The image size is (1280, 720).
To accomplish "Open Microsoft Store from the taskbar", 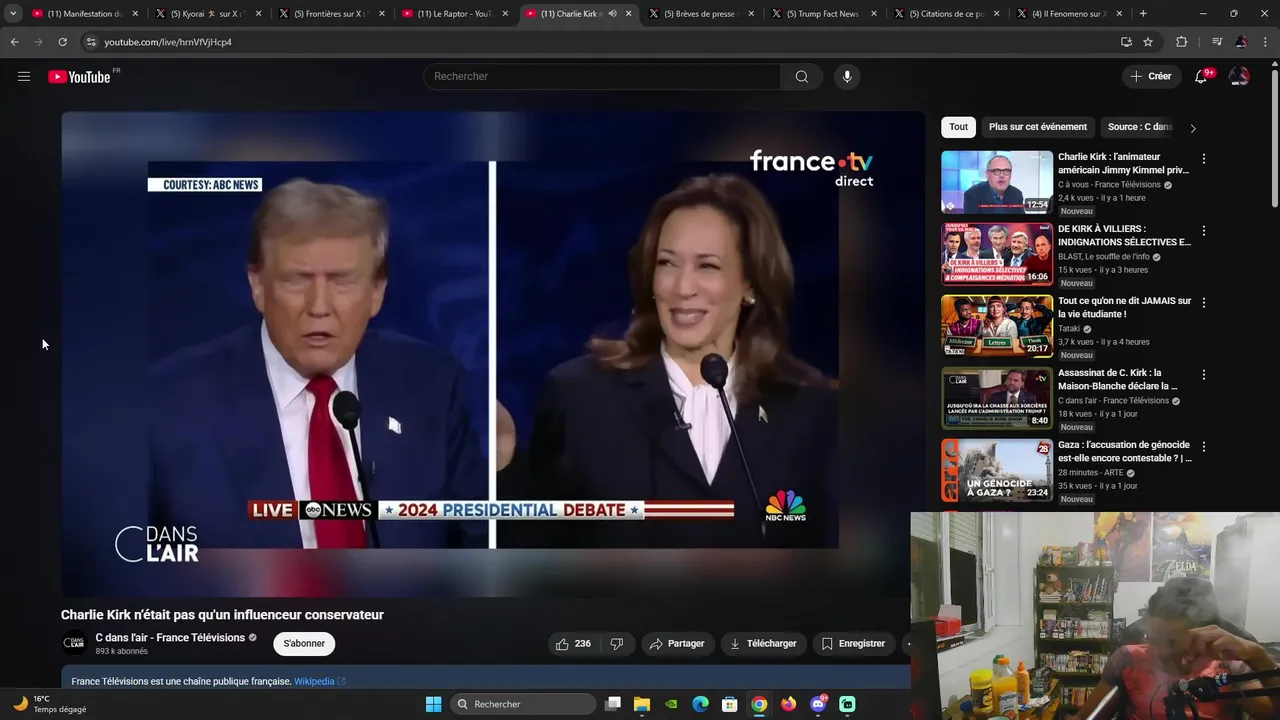I will (730, 704).
